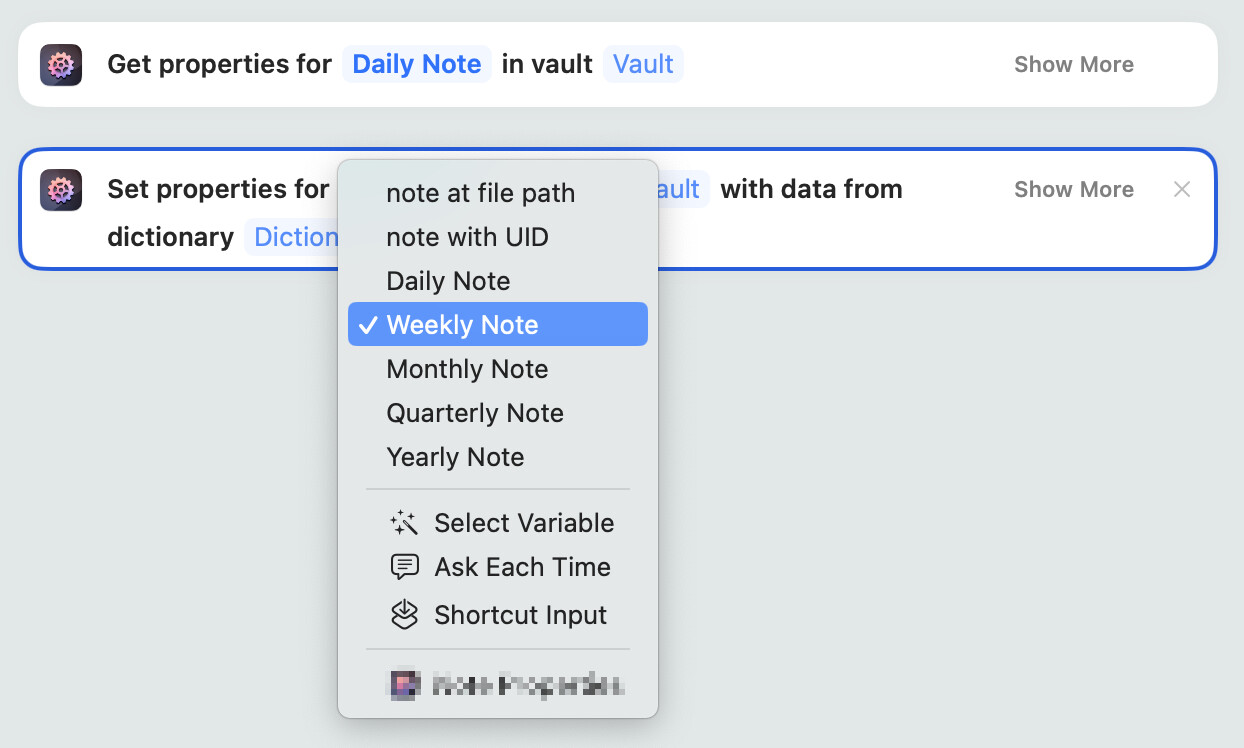This screenshot has width=1244, height=748.
Task: Click the Dictionary variable token
Action: (292, 237)
